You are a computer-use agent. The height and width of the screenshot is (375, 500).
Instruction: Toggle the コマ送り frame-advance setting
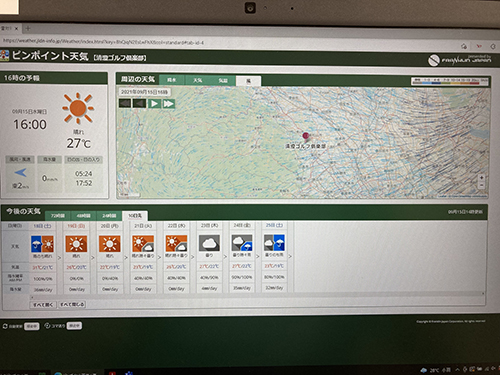click(74, 326)
